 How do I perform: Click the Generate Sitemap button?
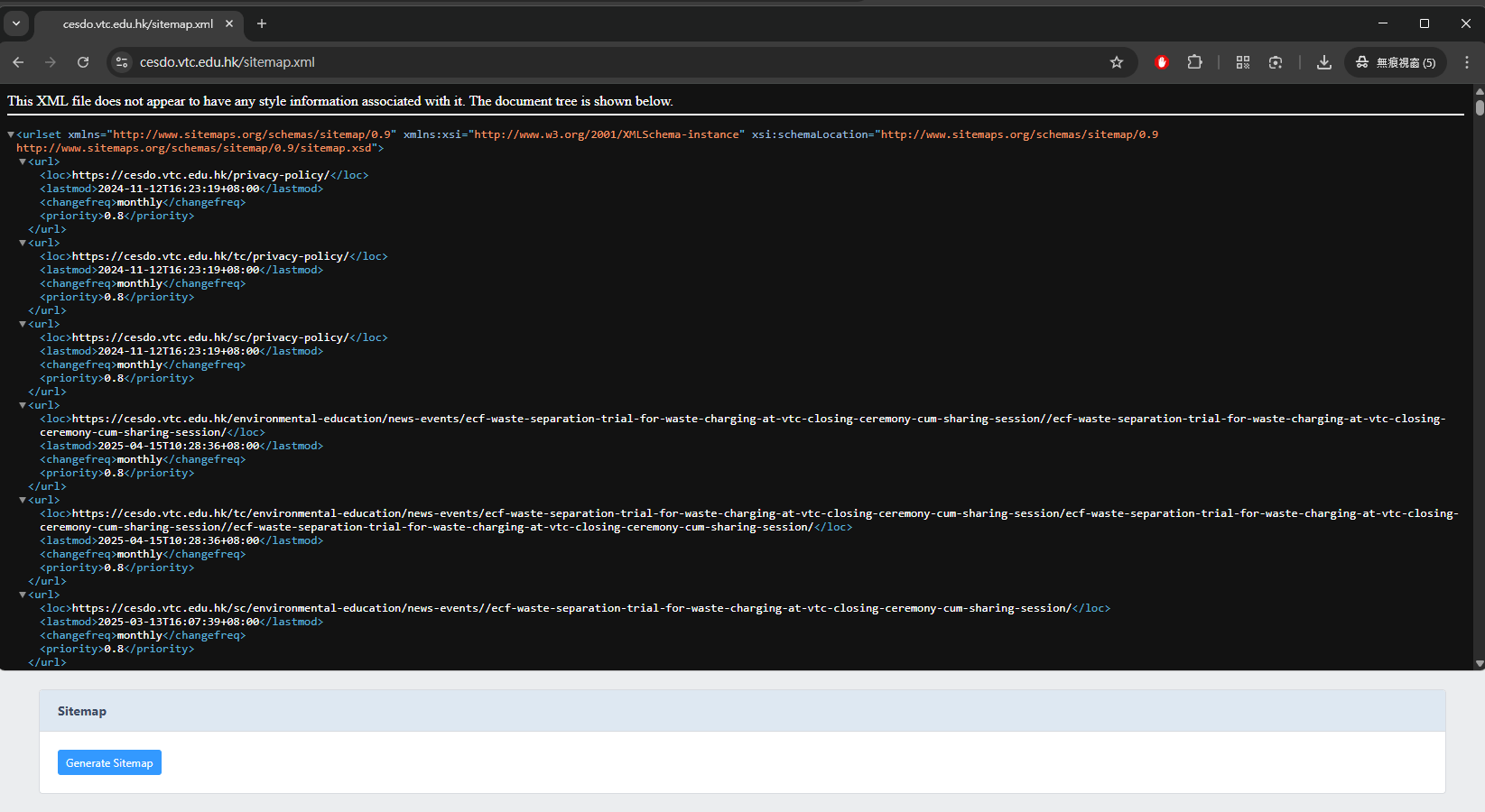(109, 762)
